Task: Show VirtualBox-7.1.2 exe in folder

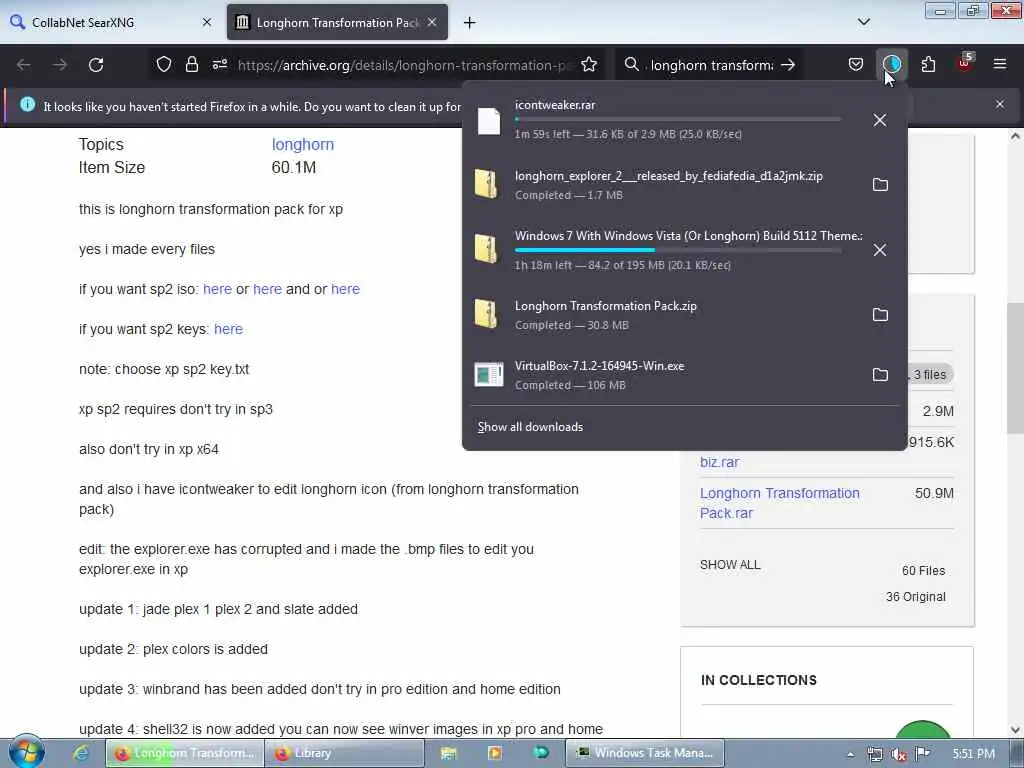Action: tap(880, 375)
